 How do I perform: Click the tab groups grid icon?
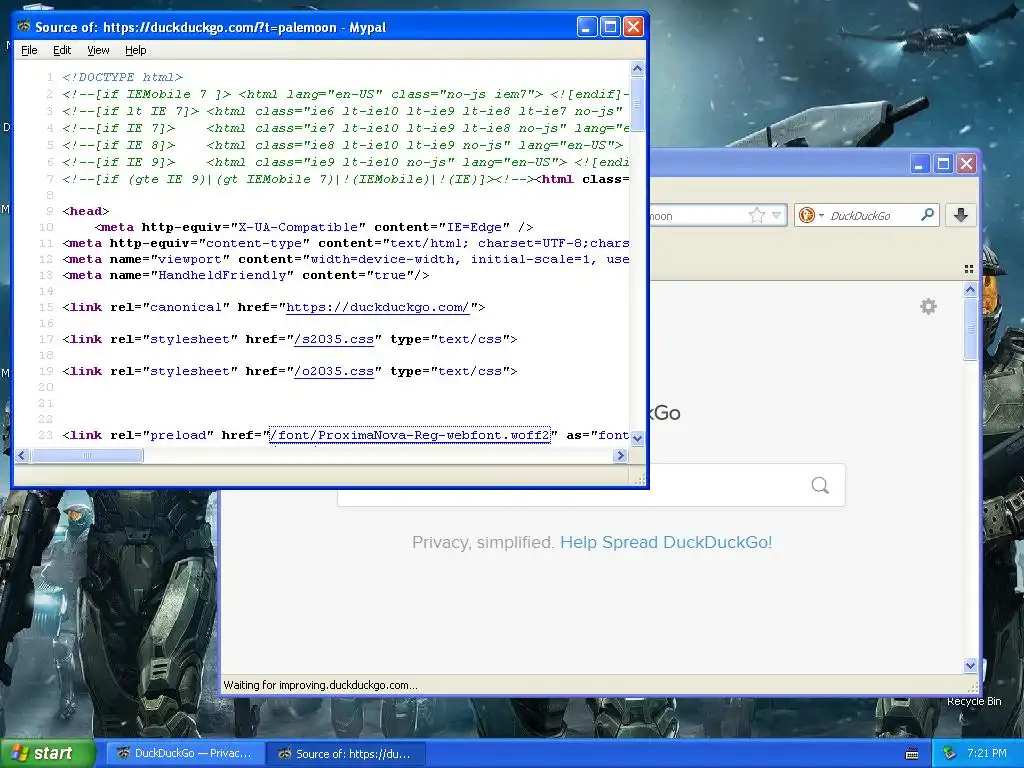coord(968,269)
